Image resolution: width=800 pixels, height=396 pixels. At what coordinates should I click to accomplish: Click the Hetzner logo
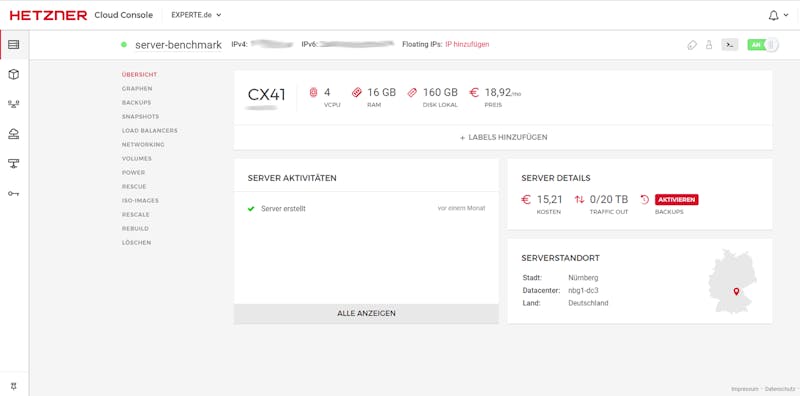[x=48, y=15]
